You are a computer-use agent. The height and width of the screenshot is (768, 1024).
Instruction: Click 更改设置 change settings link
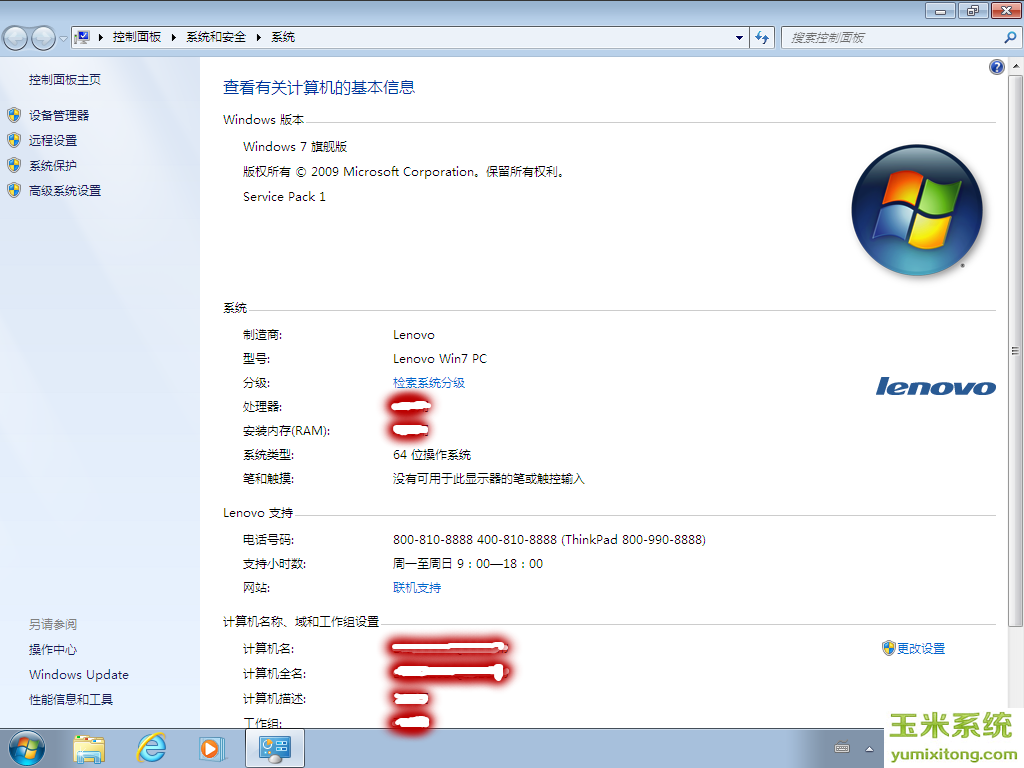point(921,648)
